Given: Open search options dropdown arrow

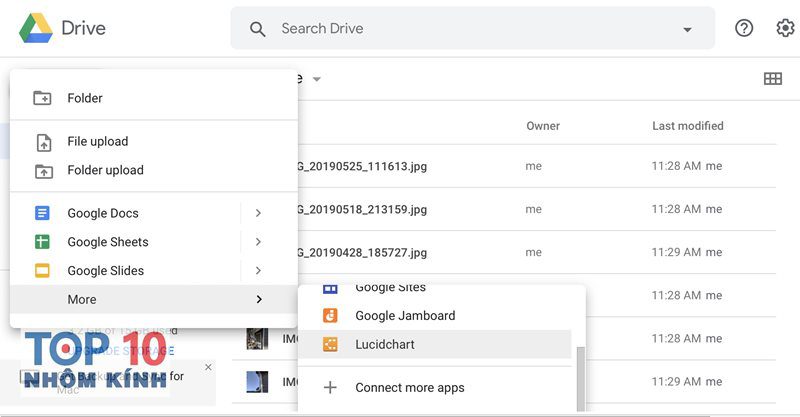Looking at the screenshot, I should pyautogui.click(x=687, y=30).
